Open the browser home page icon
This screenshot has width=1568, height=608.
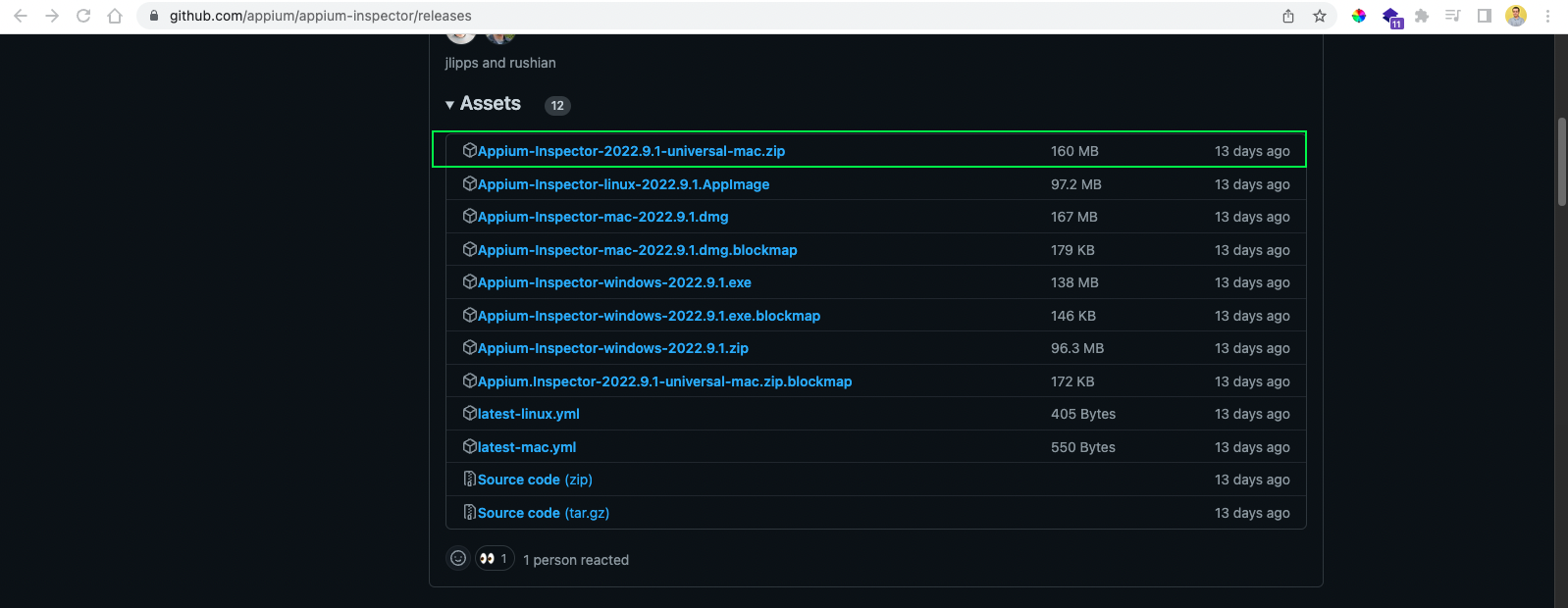(115, 16)
